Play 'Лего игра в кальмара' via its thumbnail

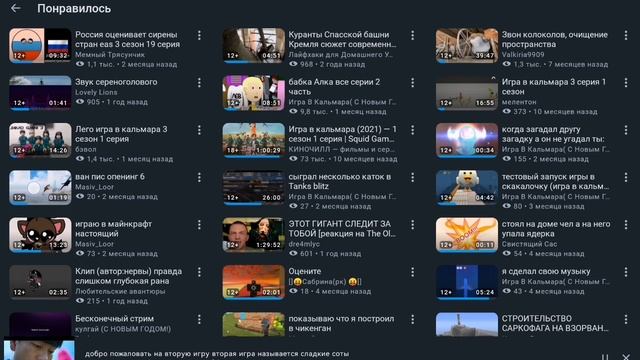pyautogui.click(x=40, y=140)
